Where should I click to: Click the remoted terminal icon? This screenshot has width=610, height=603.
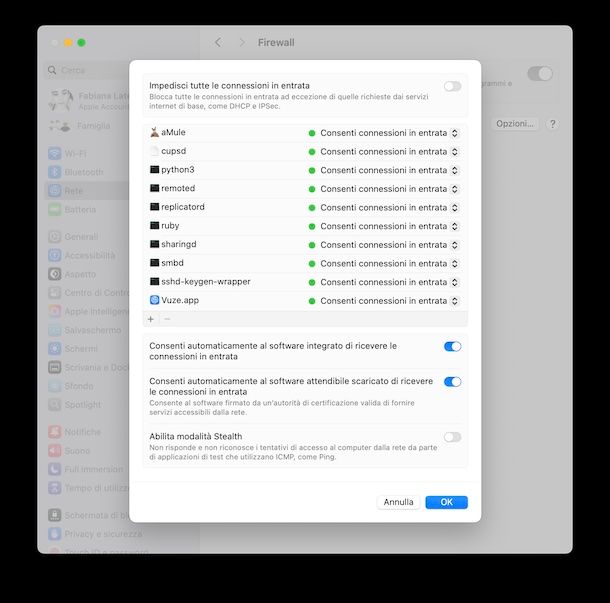coord(154,188)
